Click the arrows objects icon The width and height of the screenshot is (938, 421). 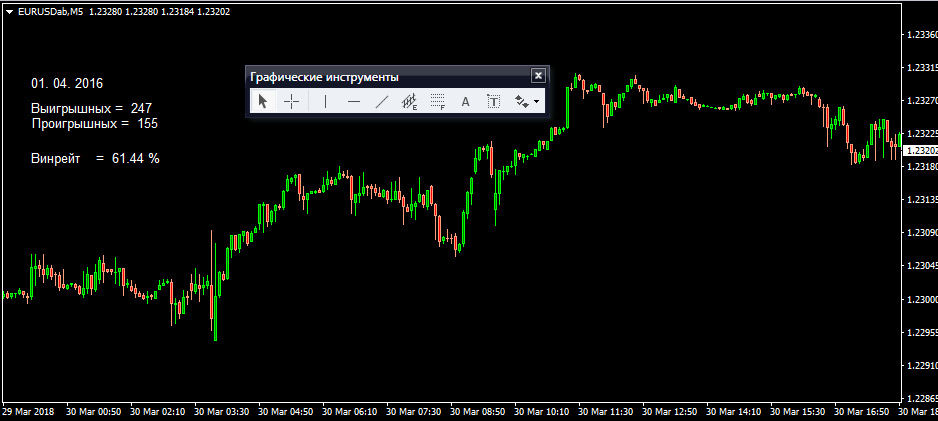click(x=522, y=102)
